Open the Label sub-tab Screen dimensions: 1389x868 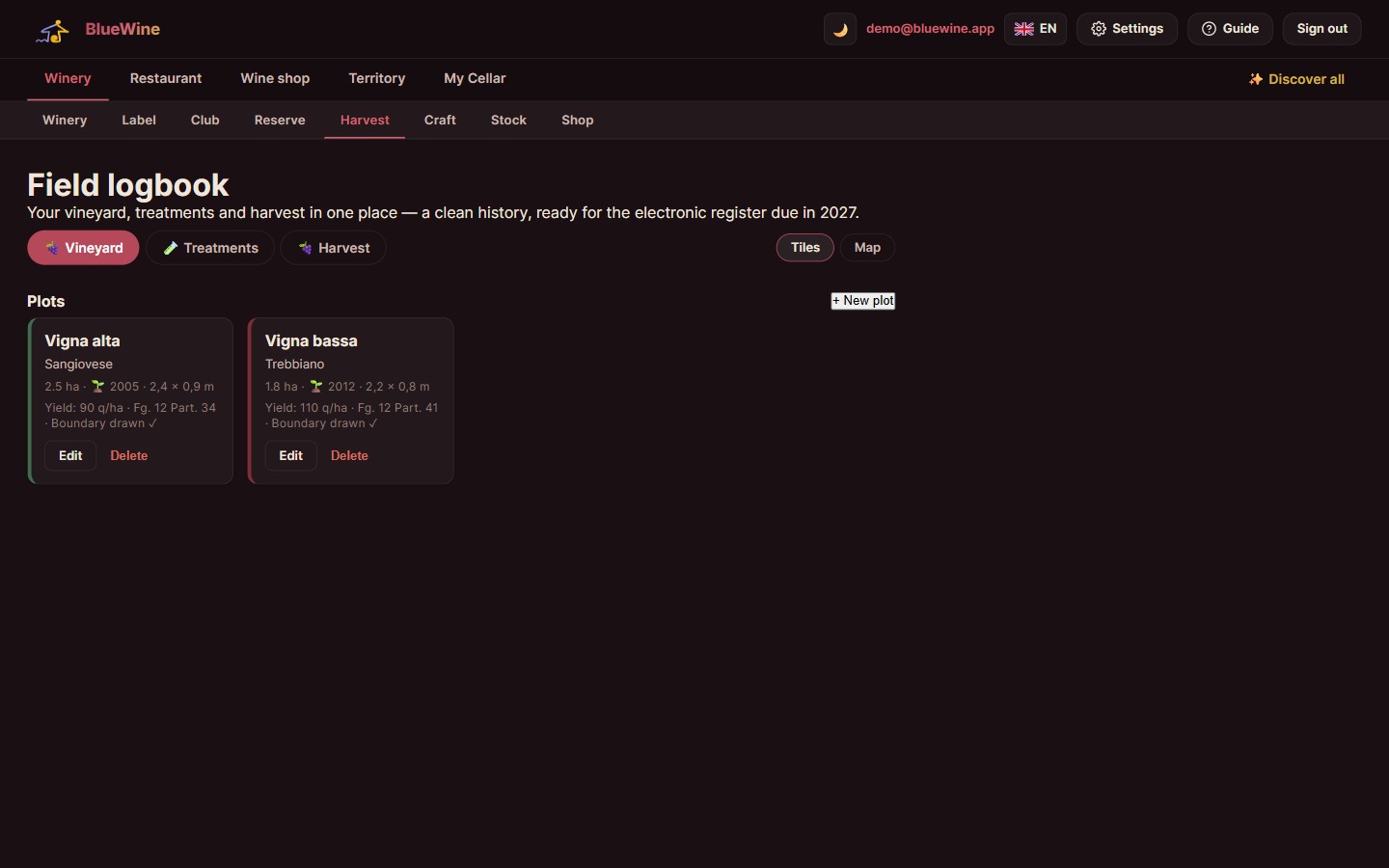(x=139, y=120)
